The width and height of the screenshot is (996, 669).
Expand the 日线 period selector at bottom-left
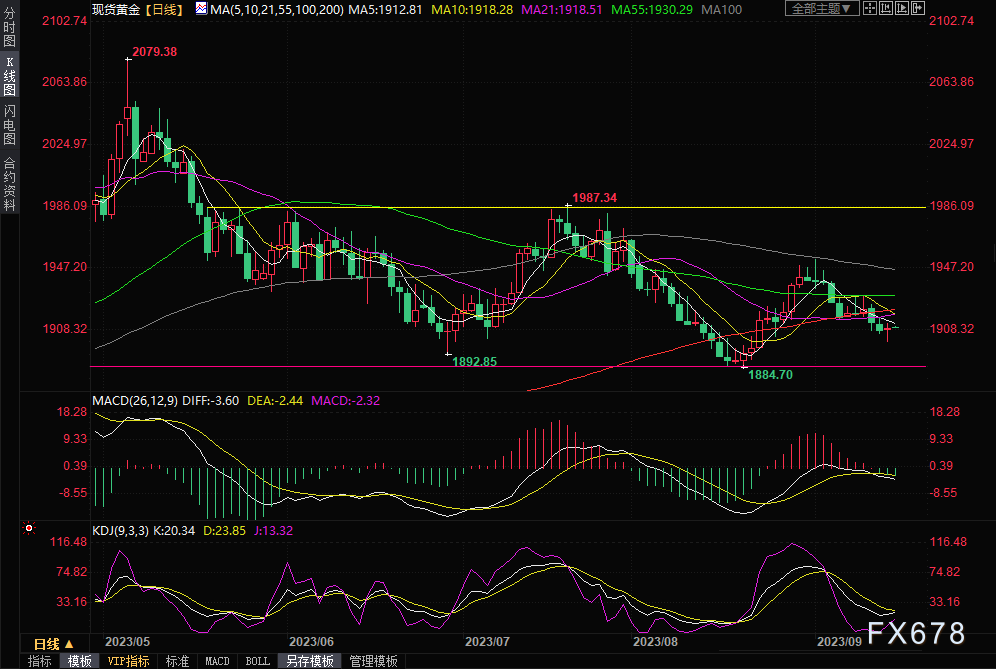coord(53,643)
